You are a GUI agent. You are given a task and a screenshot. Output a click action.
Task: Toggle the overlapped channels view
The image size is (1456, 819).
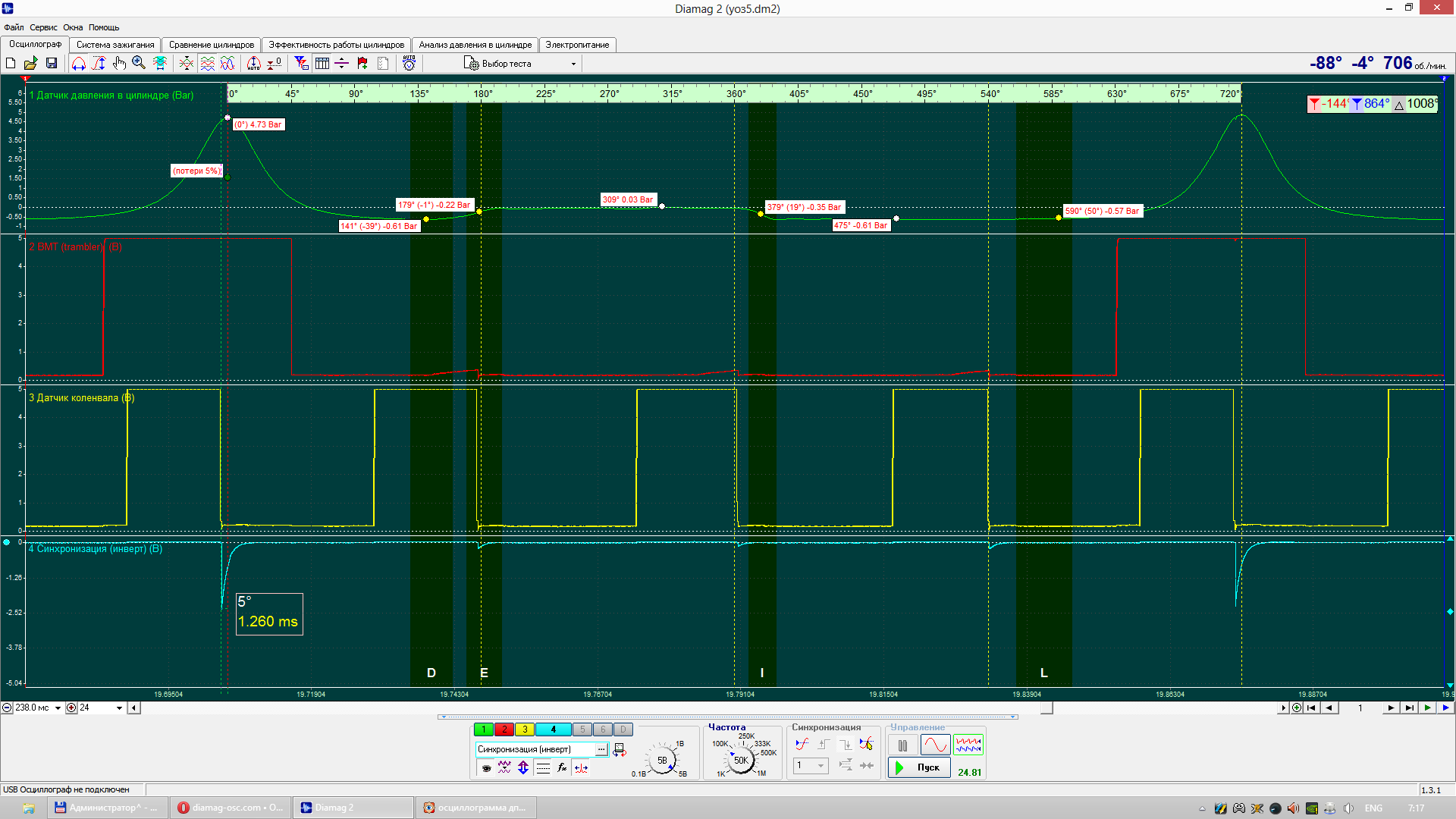(227, 64)
